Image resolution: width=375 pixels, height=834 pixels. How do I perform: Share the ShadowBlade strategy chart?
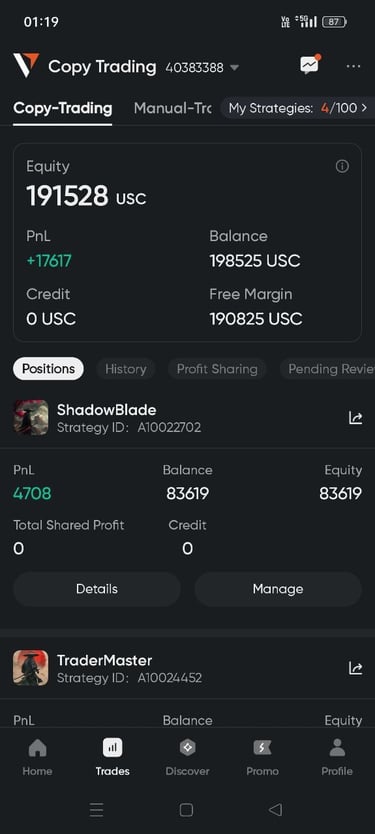(x=355, y=418)
